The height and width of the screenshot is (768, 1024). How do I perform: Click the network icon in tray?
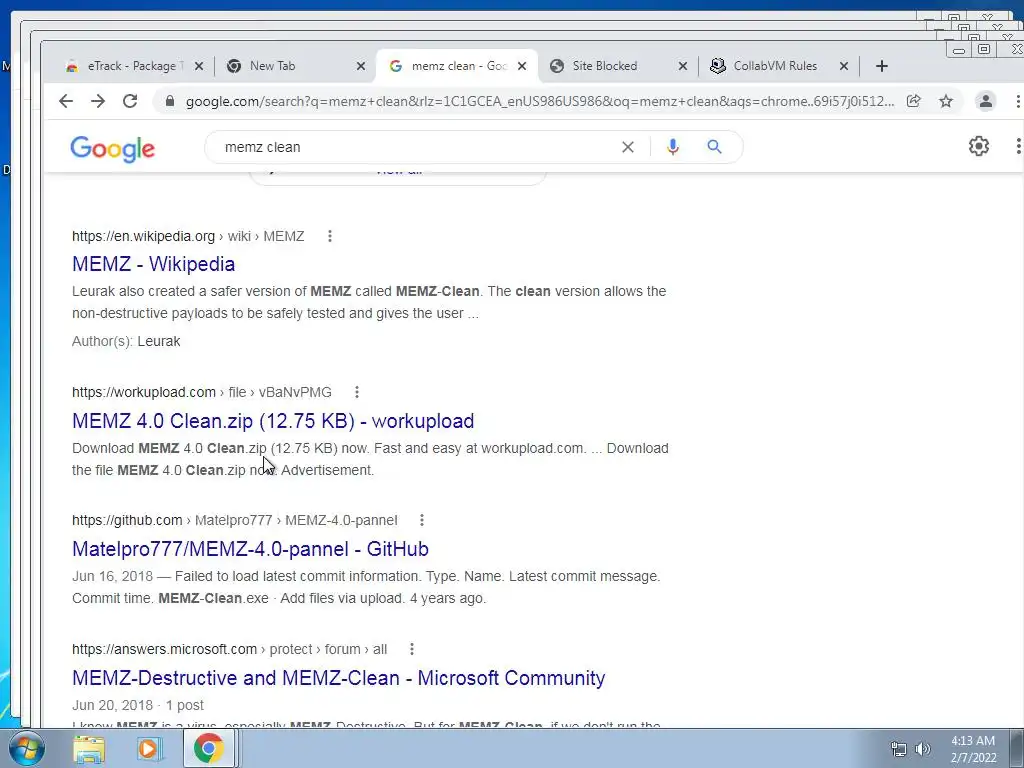899,749
